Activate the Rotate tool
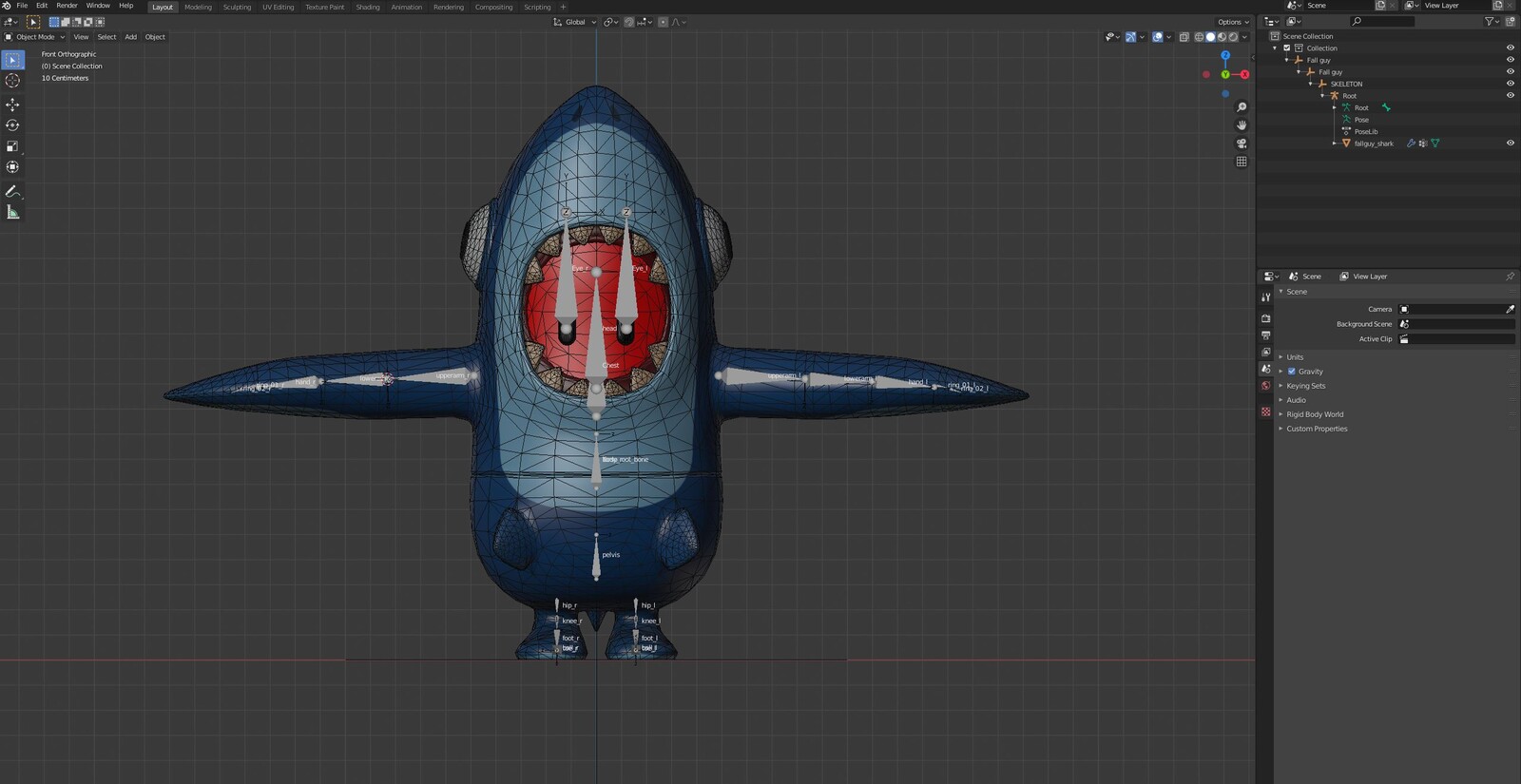The image size is (1521, 784). (x=12, y=125)
